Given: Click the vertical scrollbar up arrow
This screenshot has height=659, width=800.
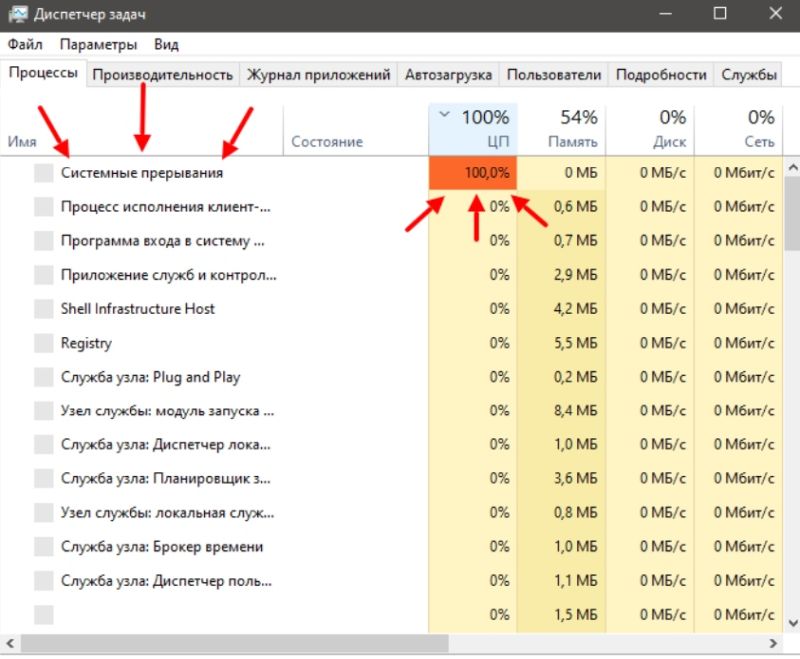Looking at the screenshot, I should point(792,167).
